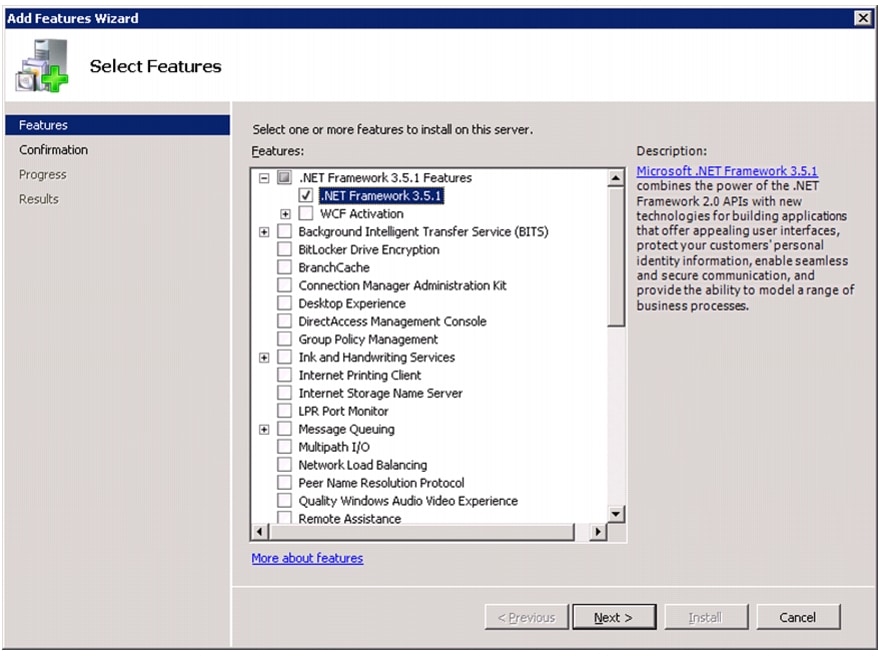Expand the Message Queuing node

coord(264,429)
